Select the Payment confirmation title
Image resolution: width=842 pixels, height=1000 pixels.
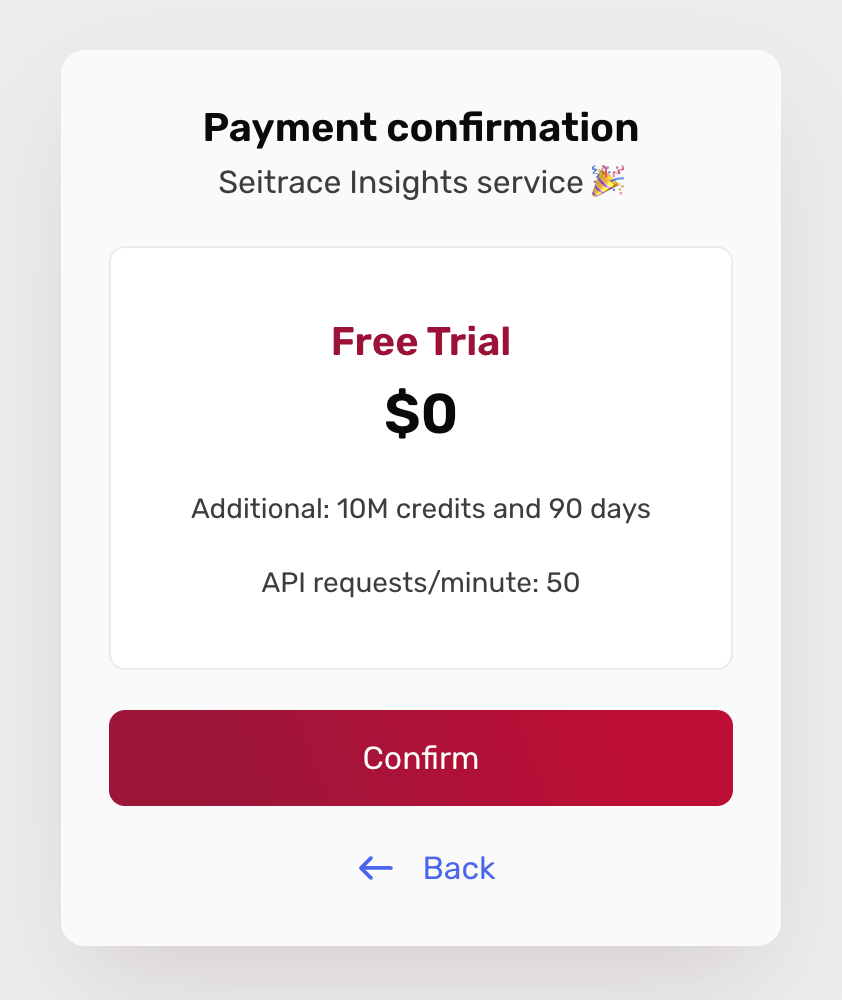point(420,127)
